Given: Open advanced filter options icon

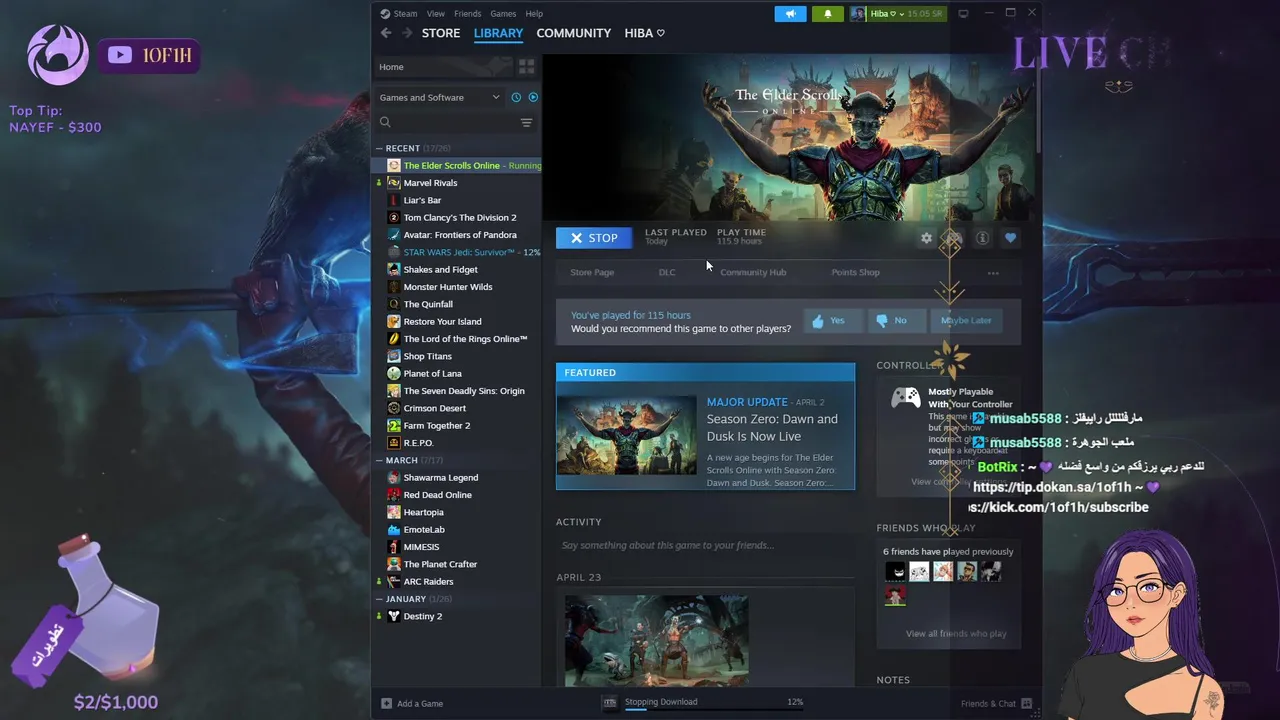Looking at the screenshot, I should coord(526,122).
